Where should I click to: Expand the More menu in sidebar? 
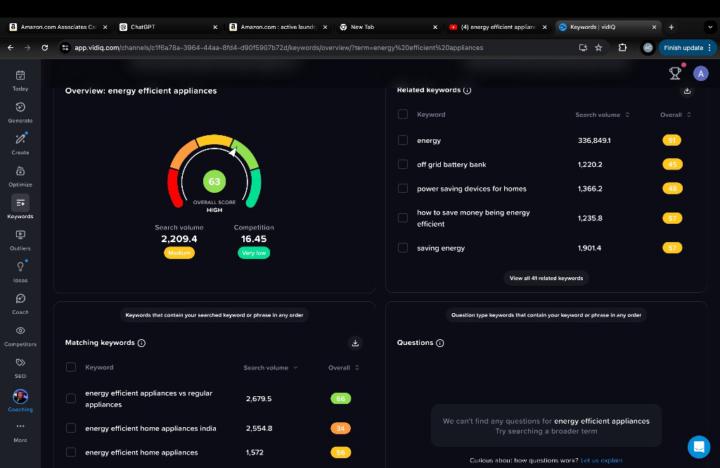point(20,430)
